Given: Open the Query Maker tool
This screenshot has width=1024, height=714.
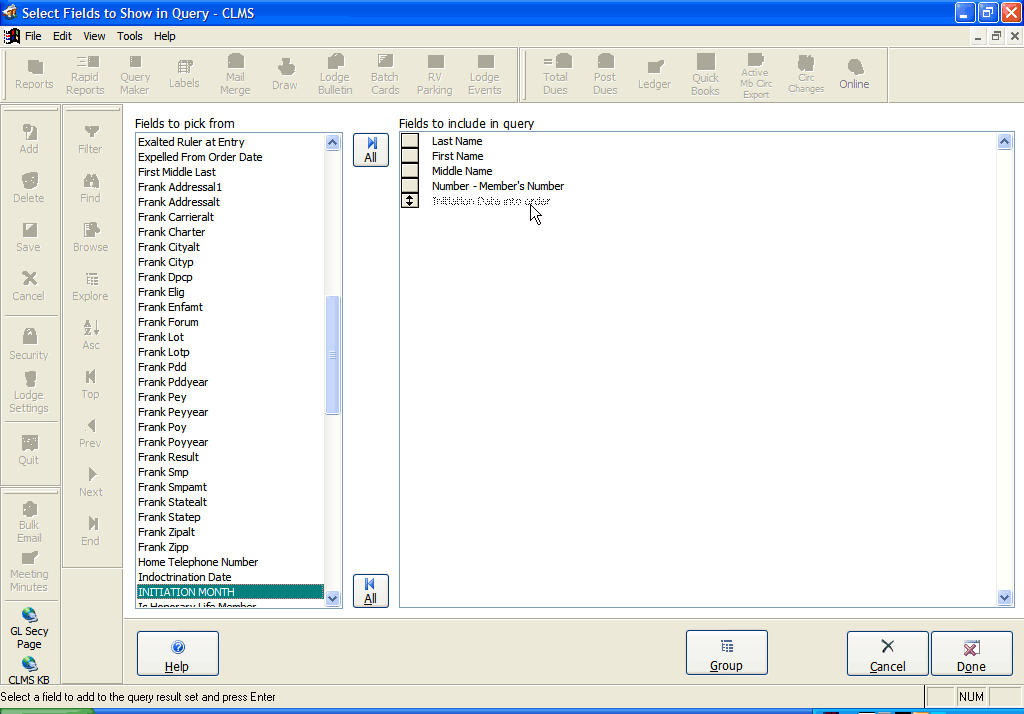Looking at the screenshot, I should point(135,75).
